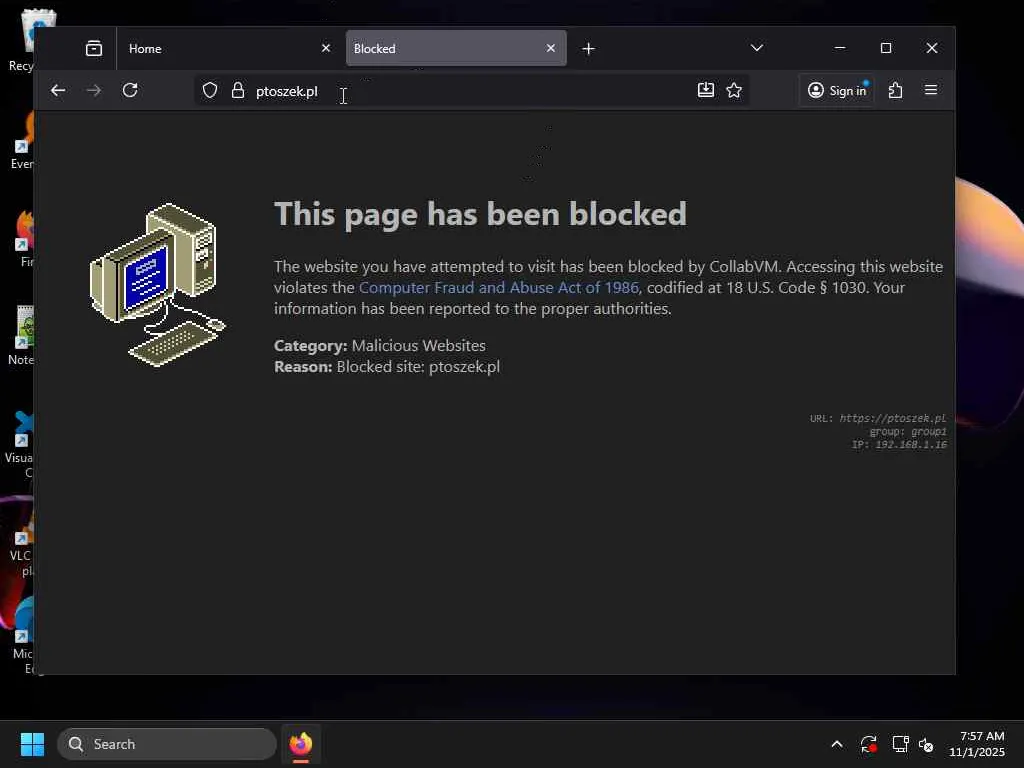1024x768 pixels.
Task: Open Firefox application hamburger menu
Action: [x=931, y=90]
